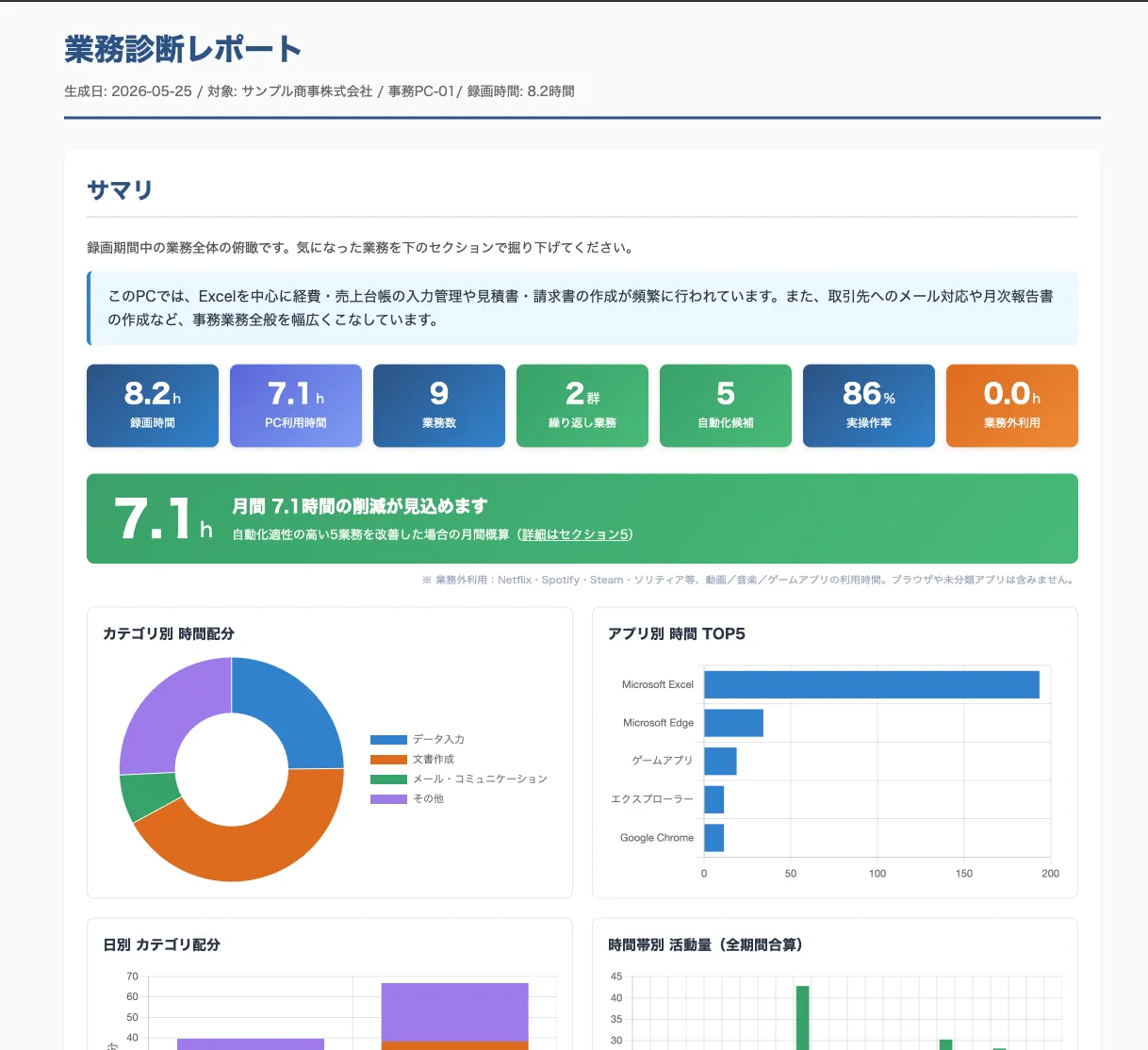
Task: Select the 繰り返し業務 2群 card
Action: click(x=582, y=405)
